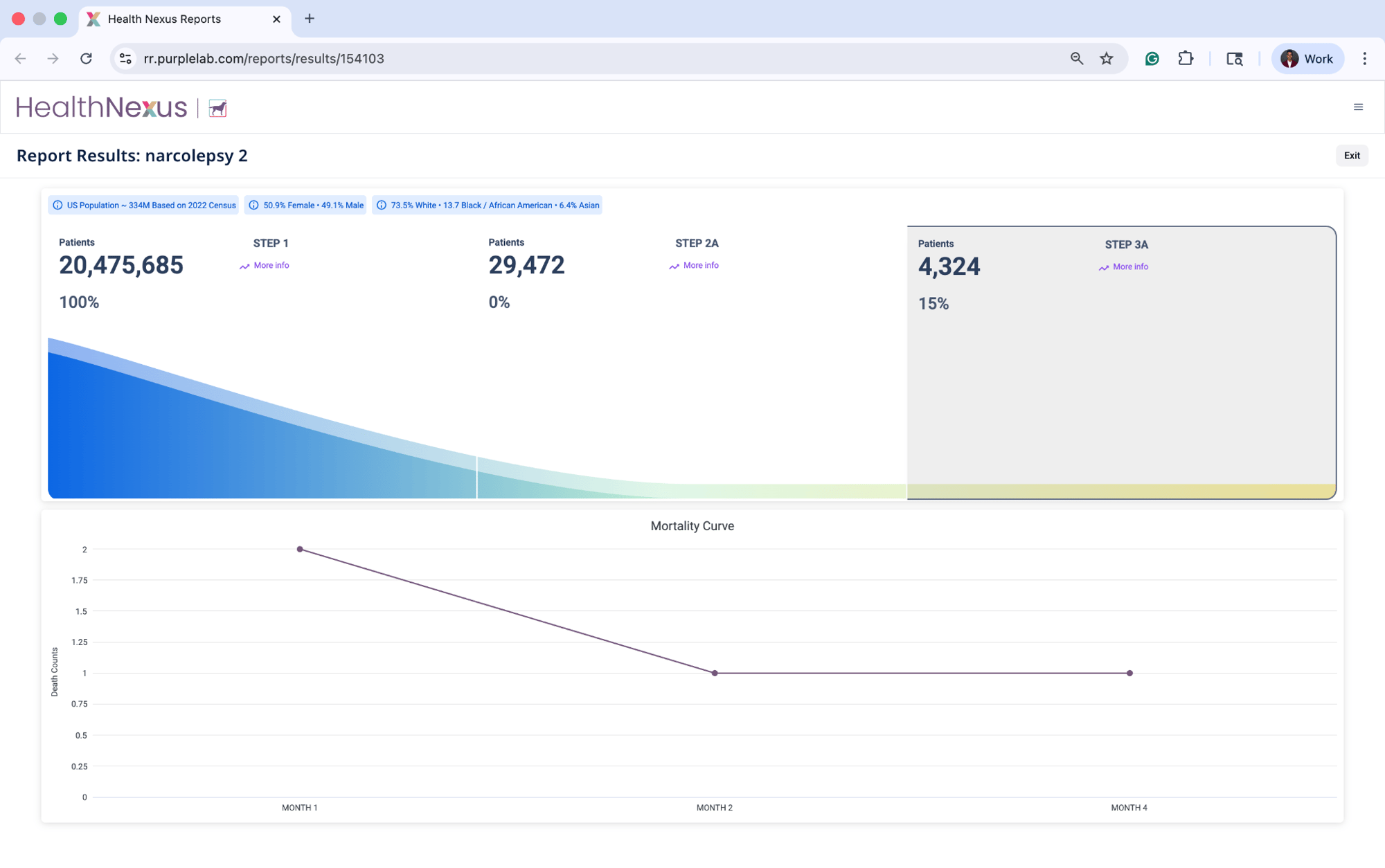Reload the page
Screen dimensions: 1385x868
86,59
